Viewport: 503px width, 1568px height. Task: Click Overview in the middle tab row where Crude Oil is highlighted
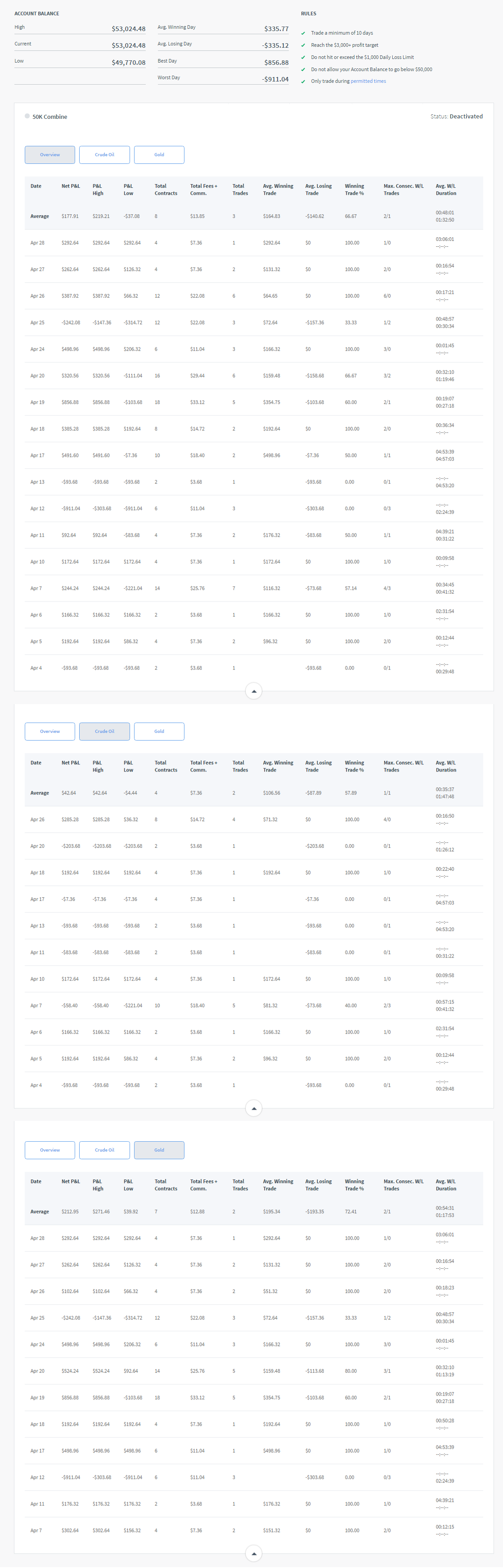[x=50, y=731]
